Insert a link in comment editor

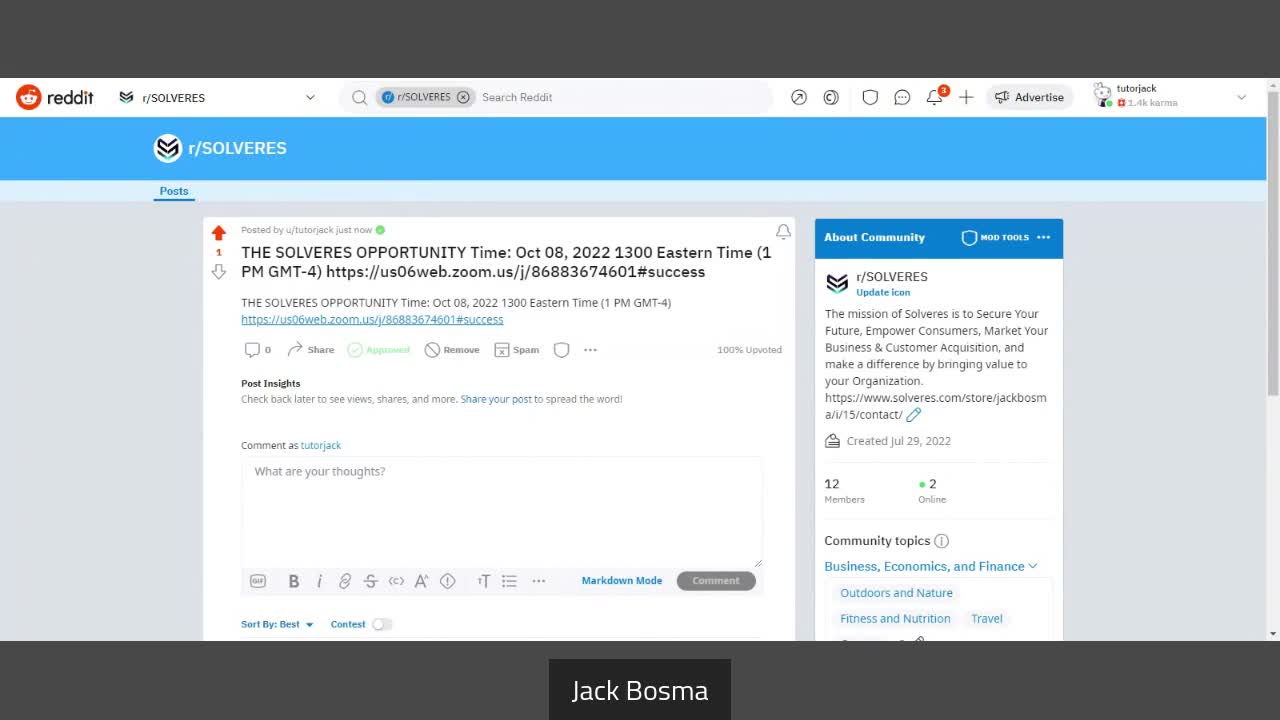(x=345, y=581)
